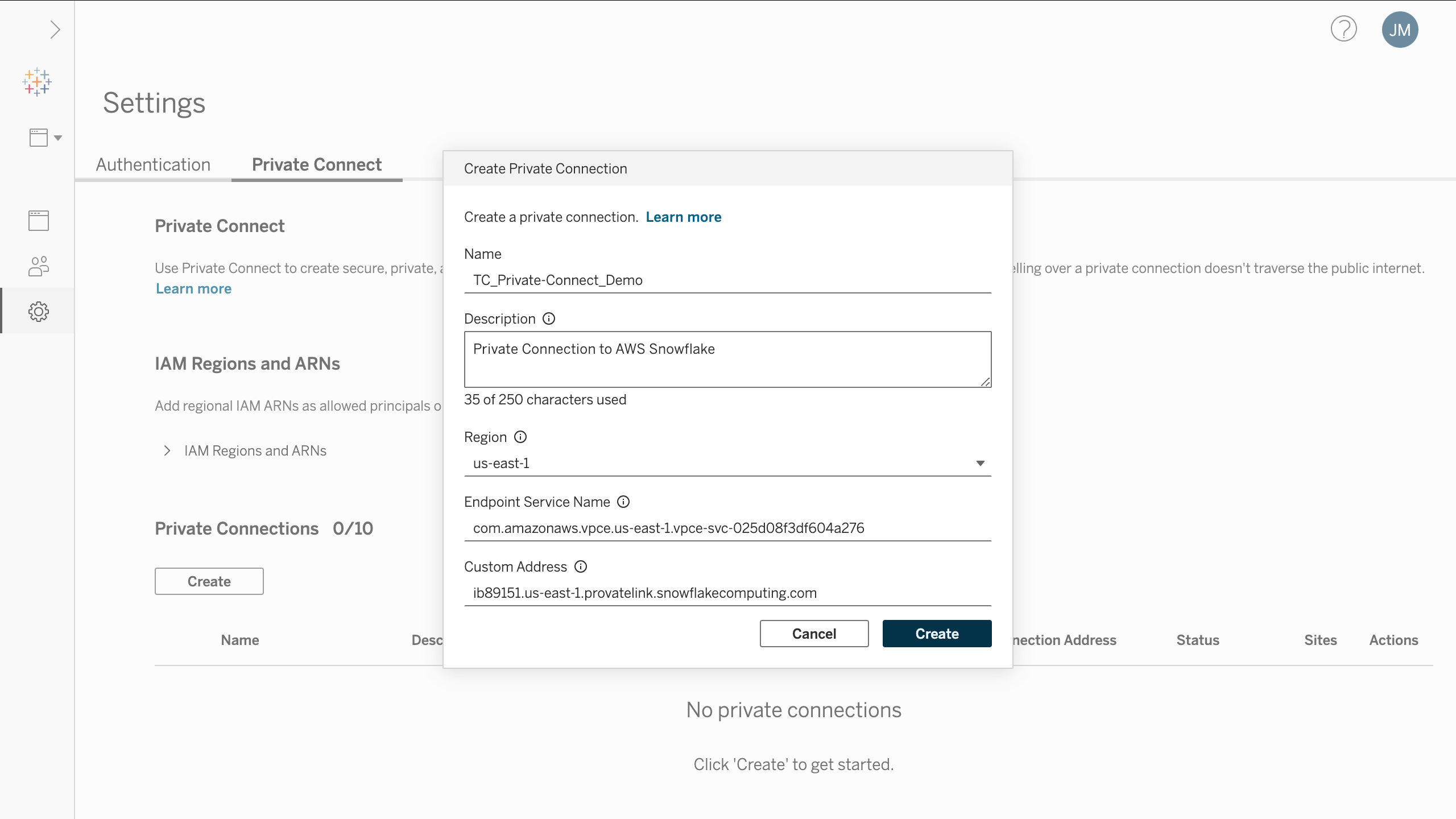Open the Sites page icon in sidebar

(x=39, y=221)
